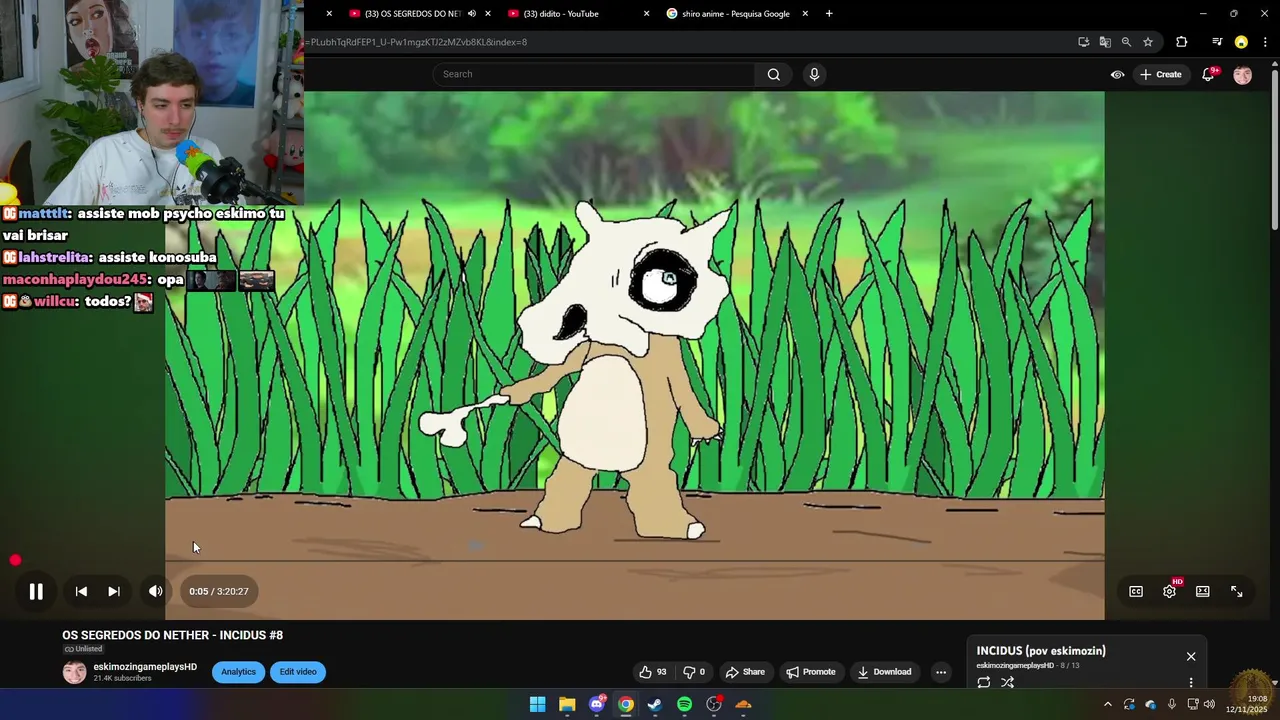Toggle shuffle playlist

(1007, 682)
